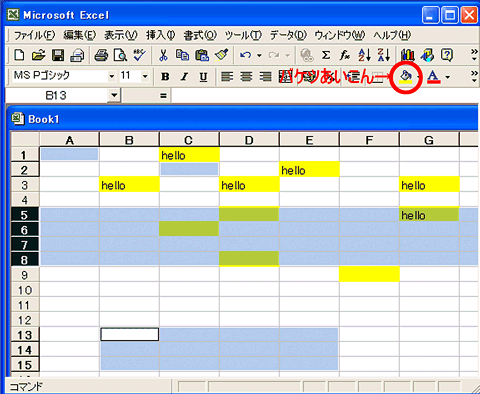480x394 pixels.
Task: Click the Font Color red A icon
Action: point(433,77)
